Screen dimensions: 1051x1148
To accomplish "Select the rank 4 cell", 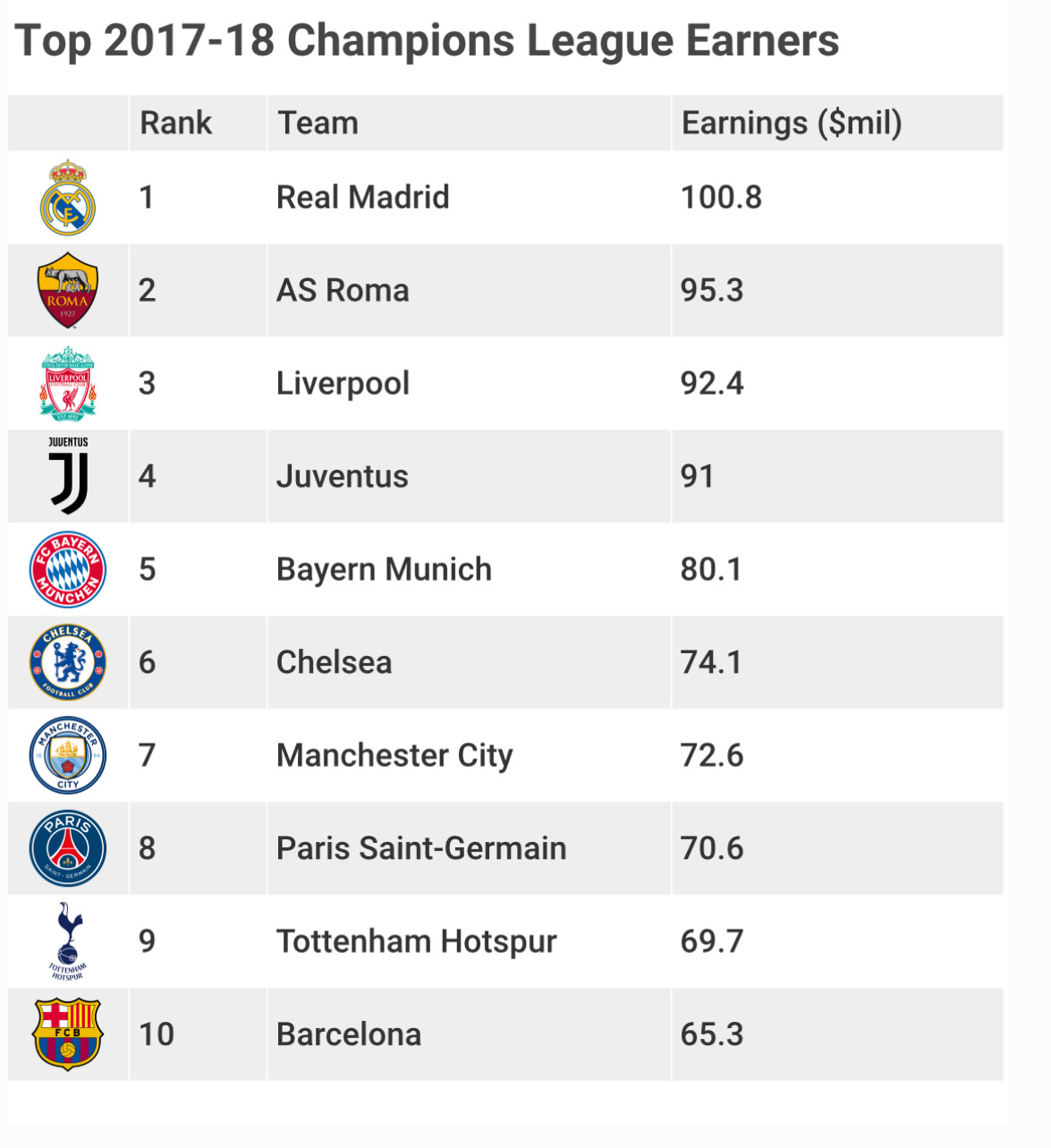I will pyautogui.click(x=148, y=477).
